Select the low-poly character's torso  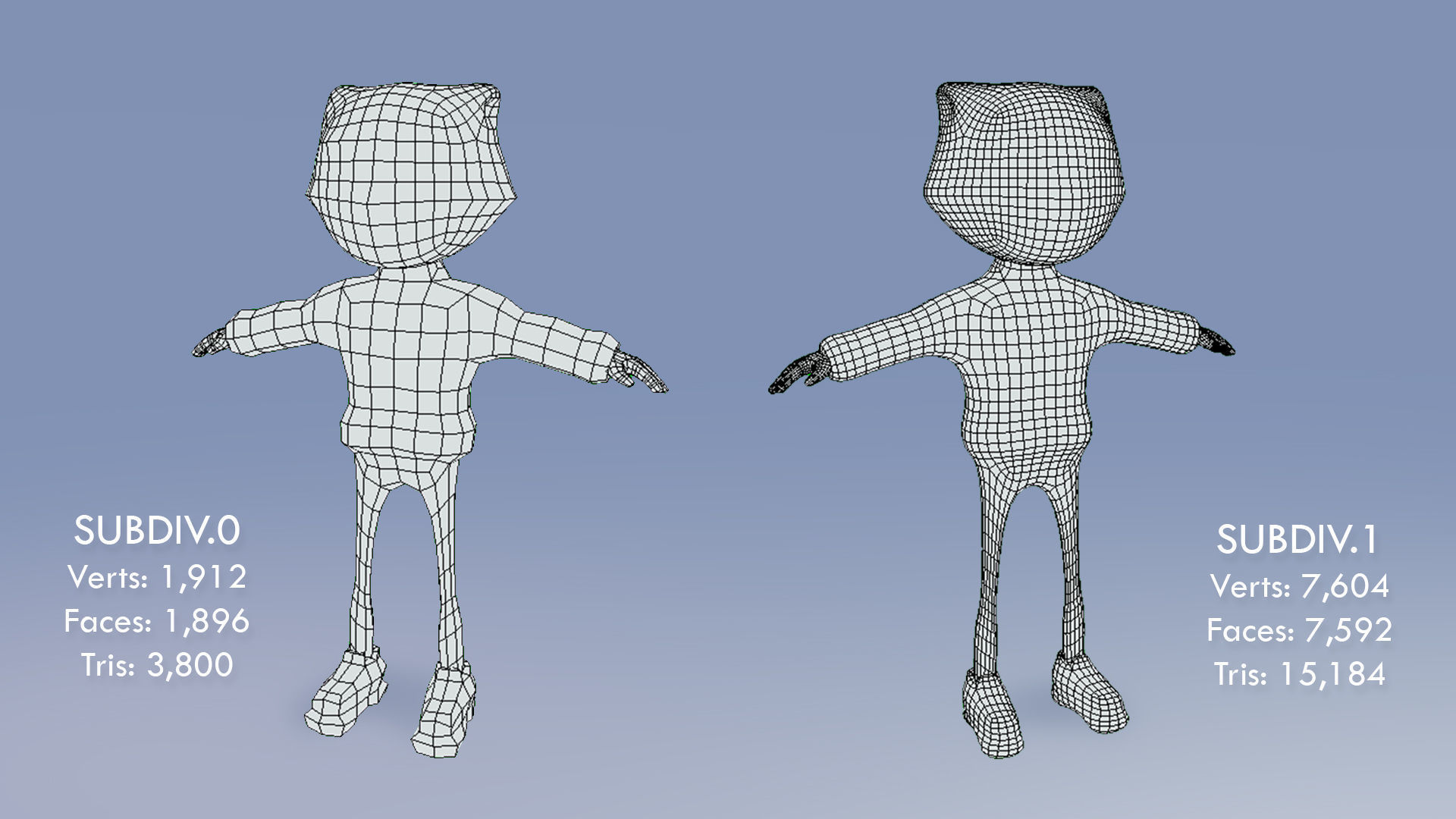(x=409, y=364)
